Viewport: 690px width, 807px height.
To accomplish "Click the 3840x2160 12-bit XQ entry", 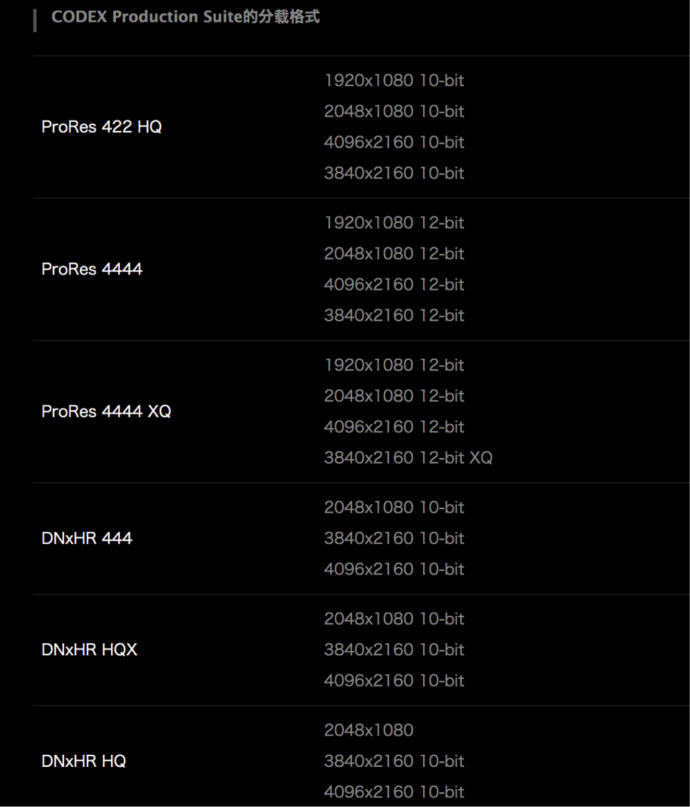I will 408,458.
